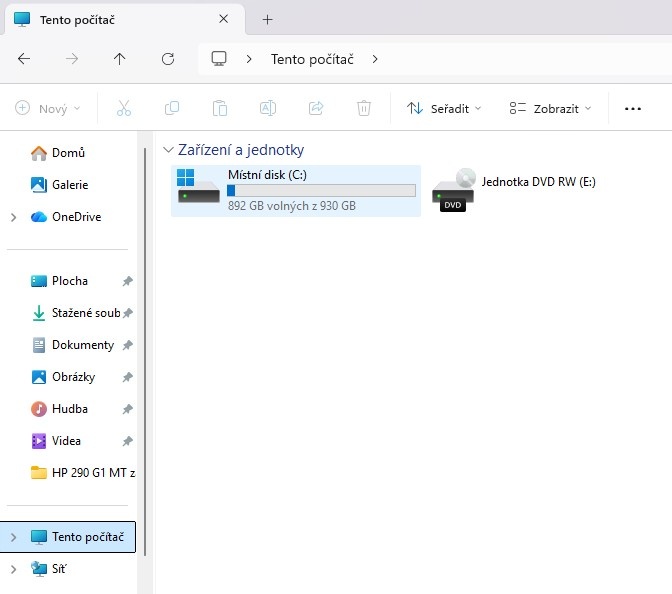
Task: Click the Share icon in toolbar
Action: coord(316,108)
